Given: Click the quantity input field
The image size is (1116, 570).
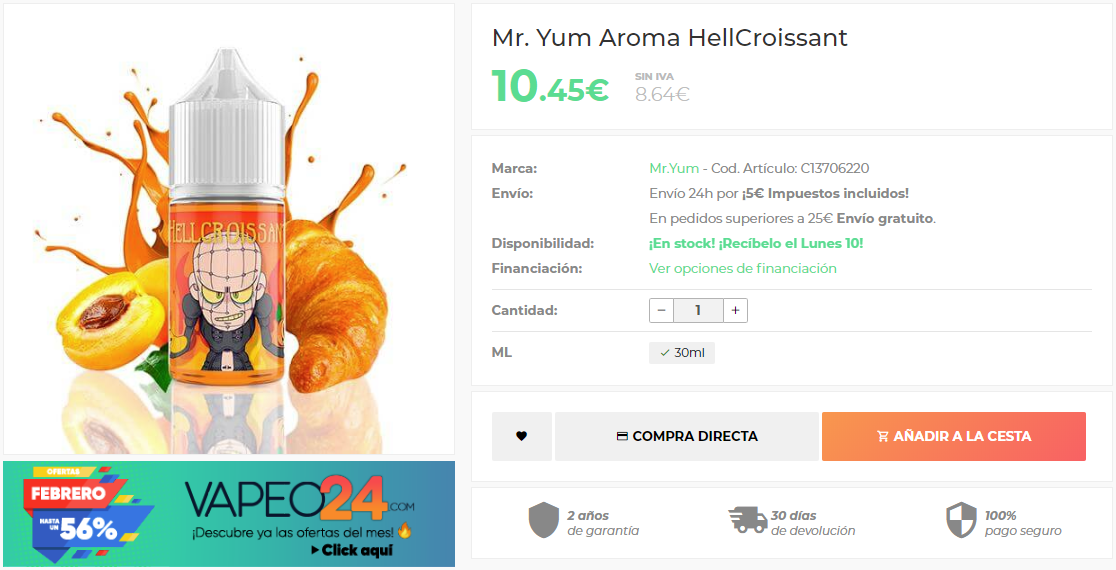Looking at the screenshot, I should [x=698, y=310].
